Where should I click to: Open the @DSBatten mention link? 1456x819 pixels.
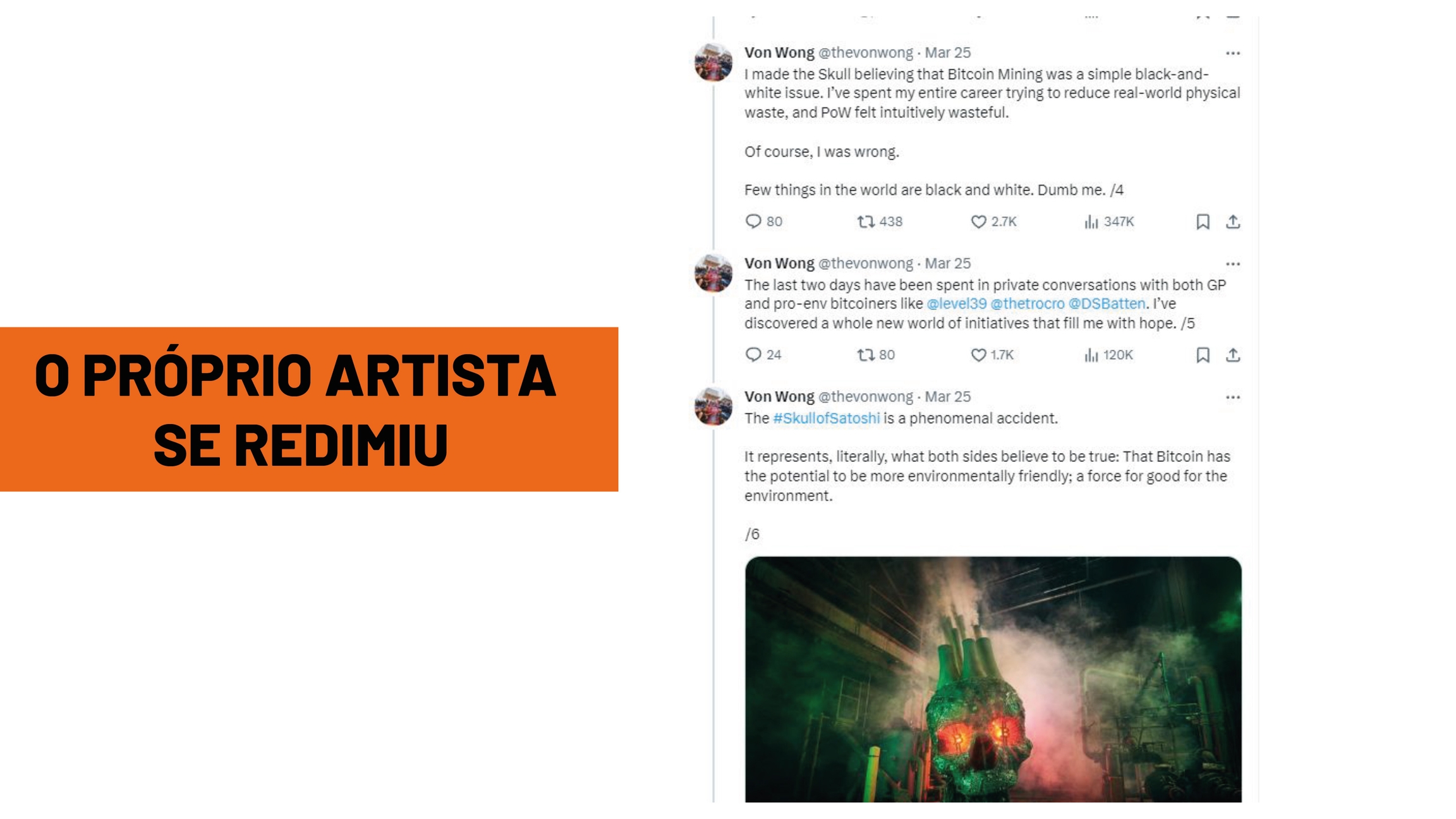pos(1107,304)
